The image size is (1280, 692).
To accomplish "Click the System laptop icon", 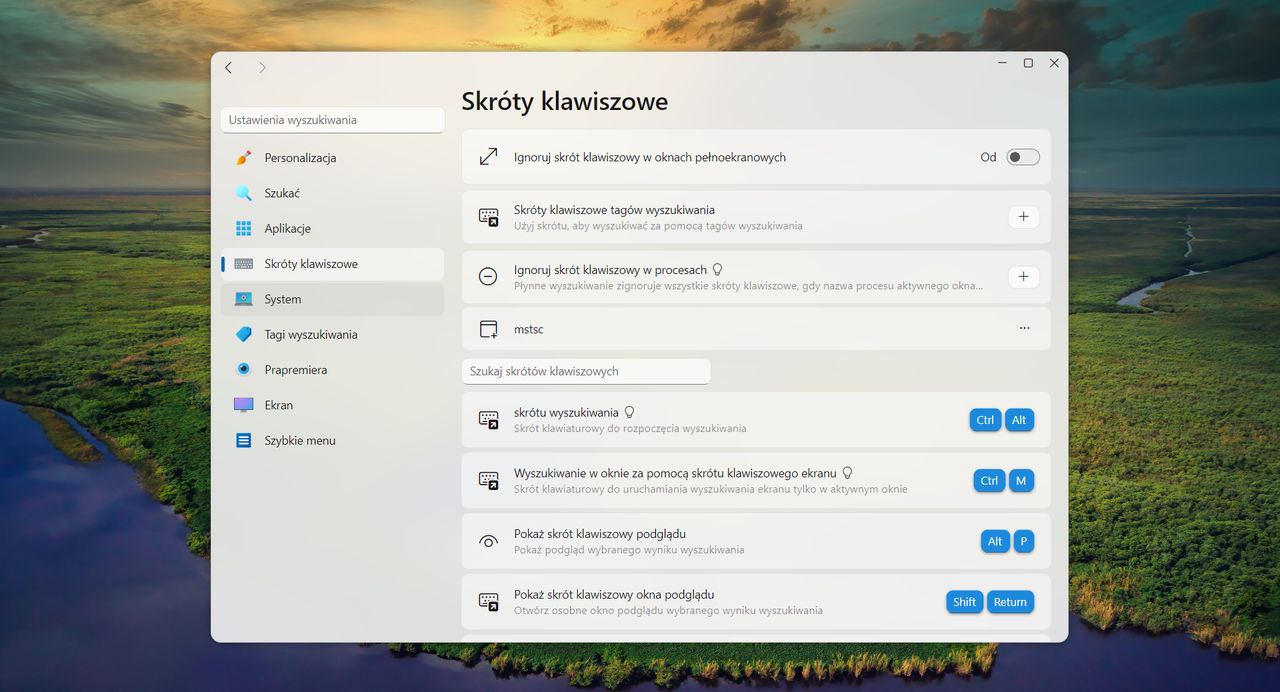I will click(243, 299).
